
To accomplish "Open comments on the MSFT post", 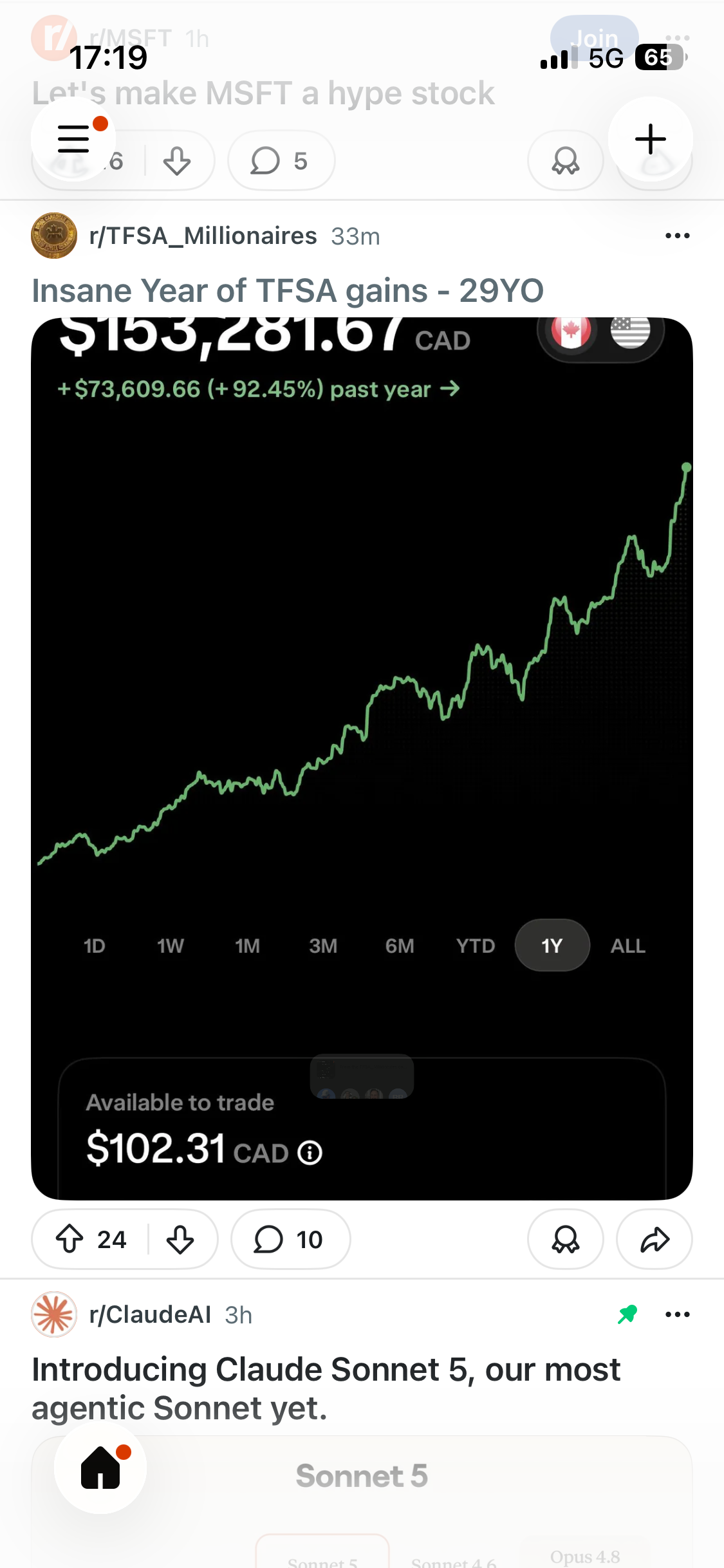I will 281,161.
